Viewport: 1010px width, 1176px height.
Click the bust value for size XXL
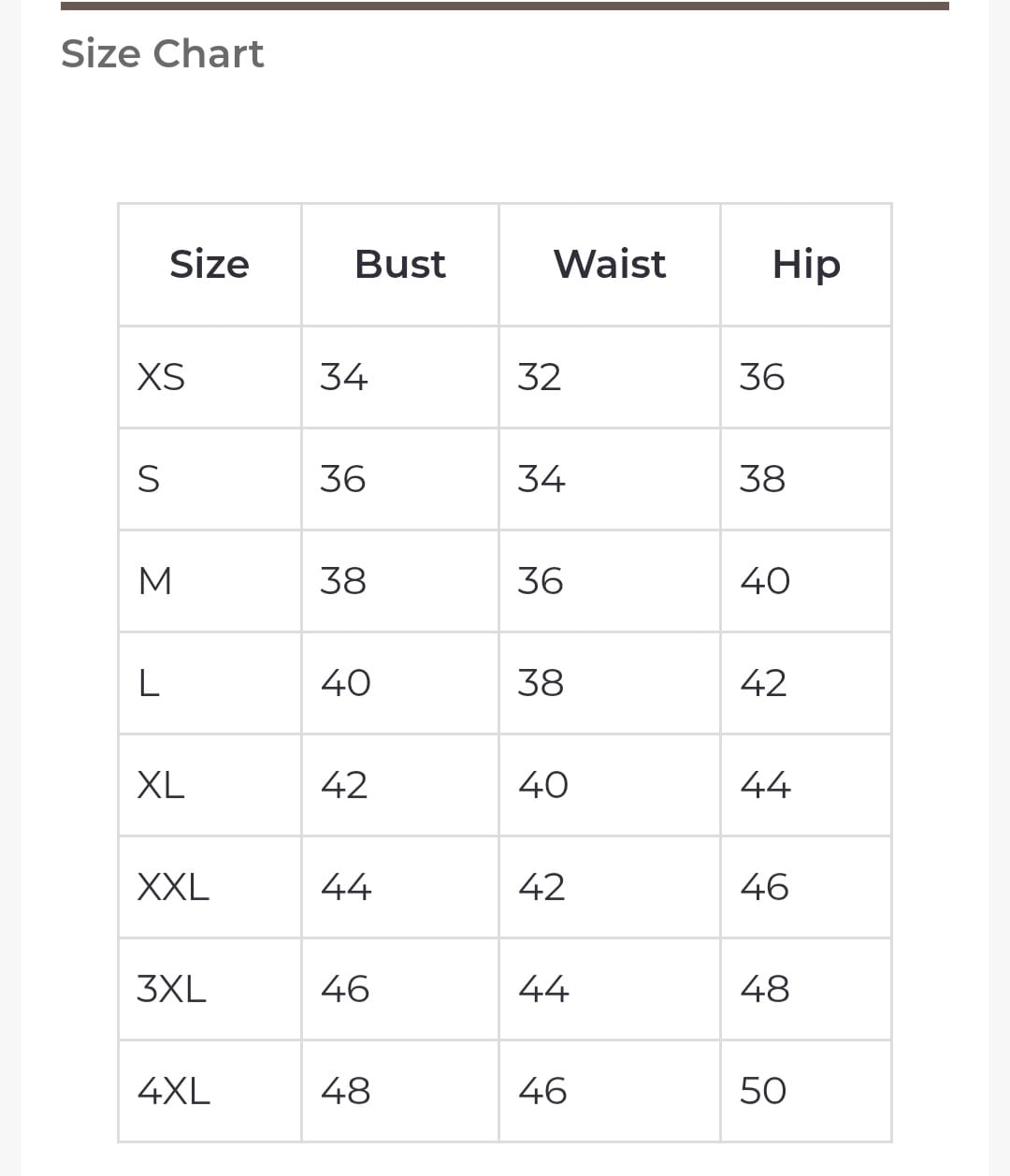(346, 887)
